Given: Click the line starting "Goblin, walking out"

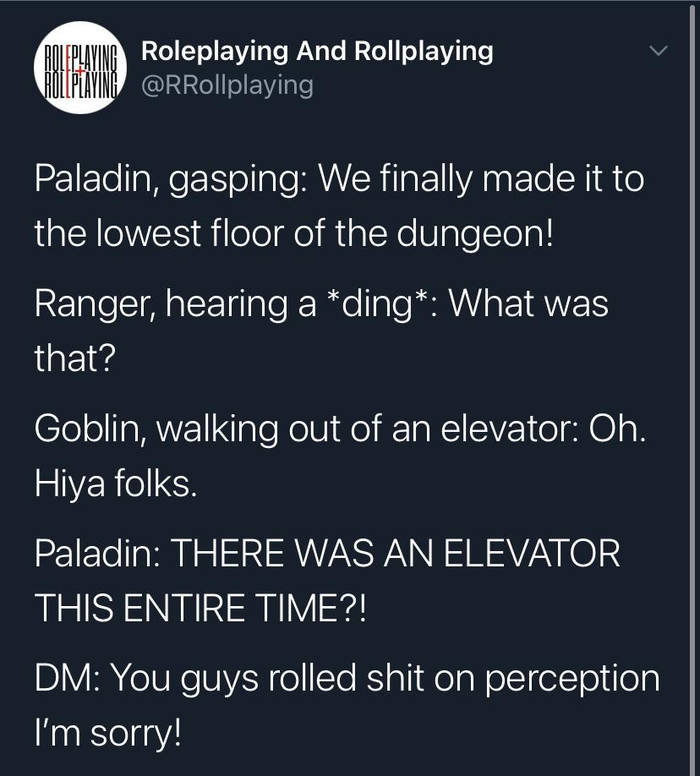Looking at the screenshot, I should pos(340,428).
